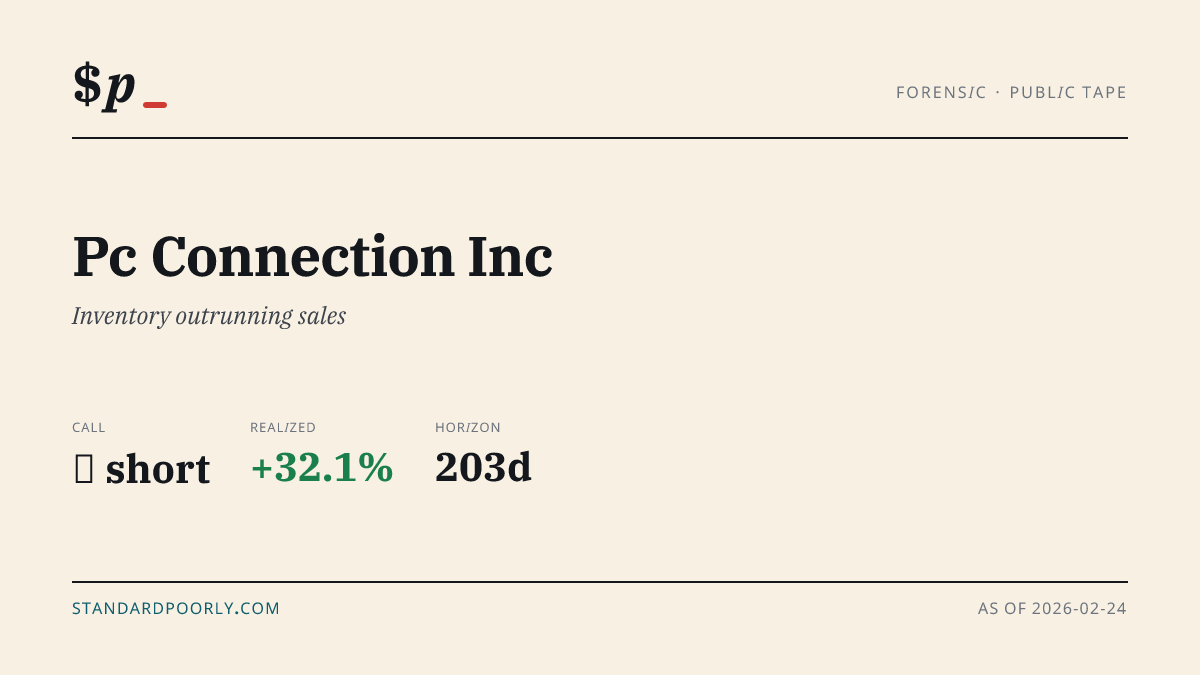Click the top horizontal divider line

pos(600,138)
